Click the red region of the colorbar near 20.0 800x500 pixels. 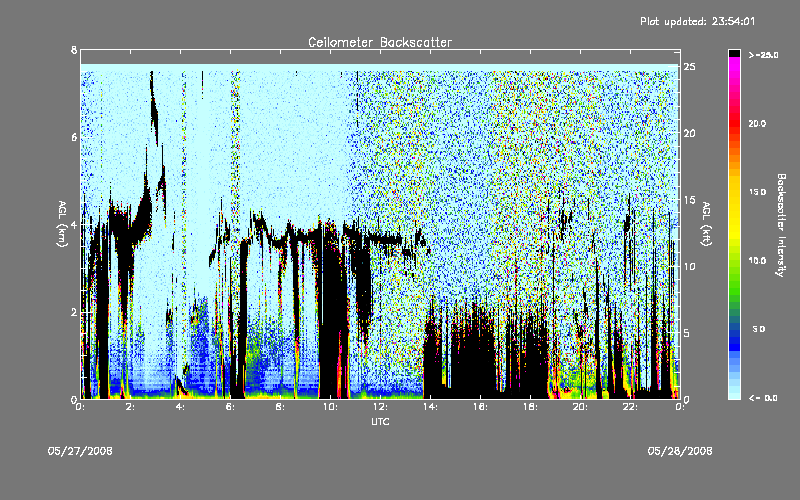point(734,124)
